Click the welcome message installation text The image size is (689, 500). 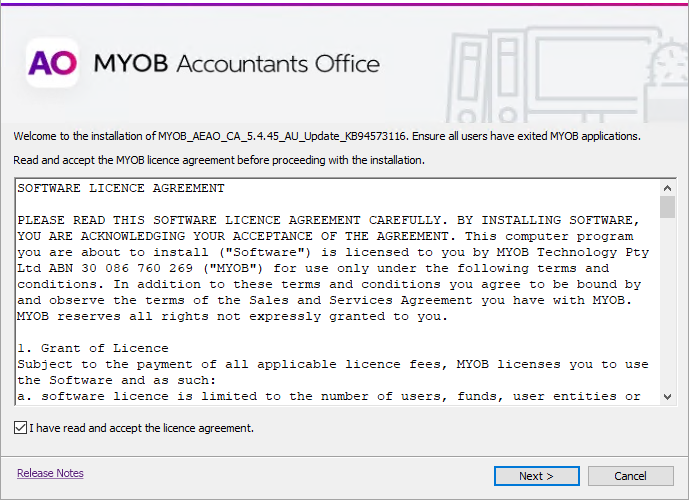point(326,136)
